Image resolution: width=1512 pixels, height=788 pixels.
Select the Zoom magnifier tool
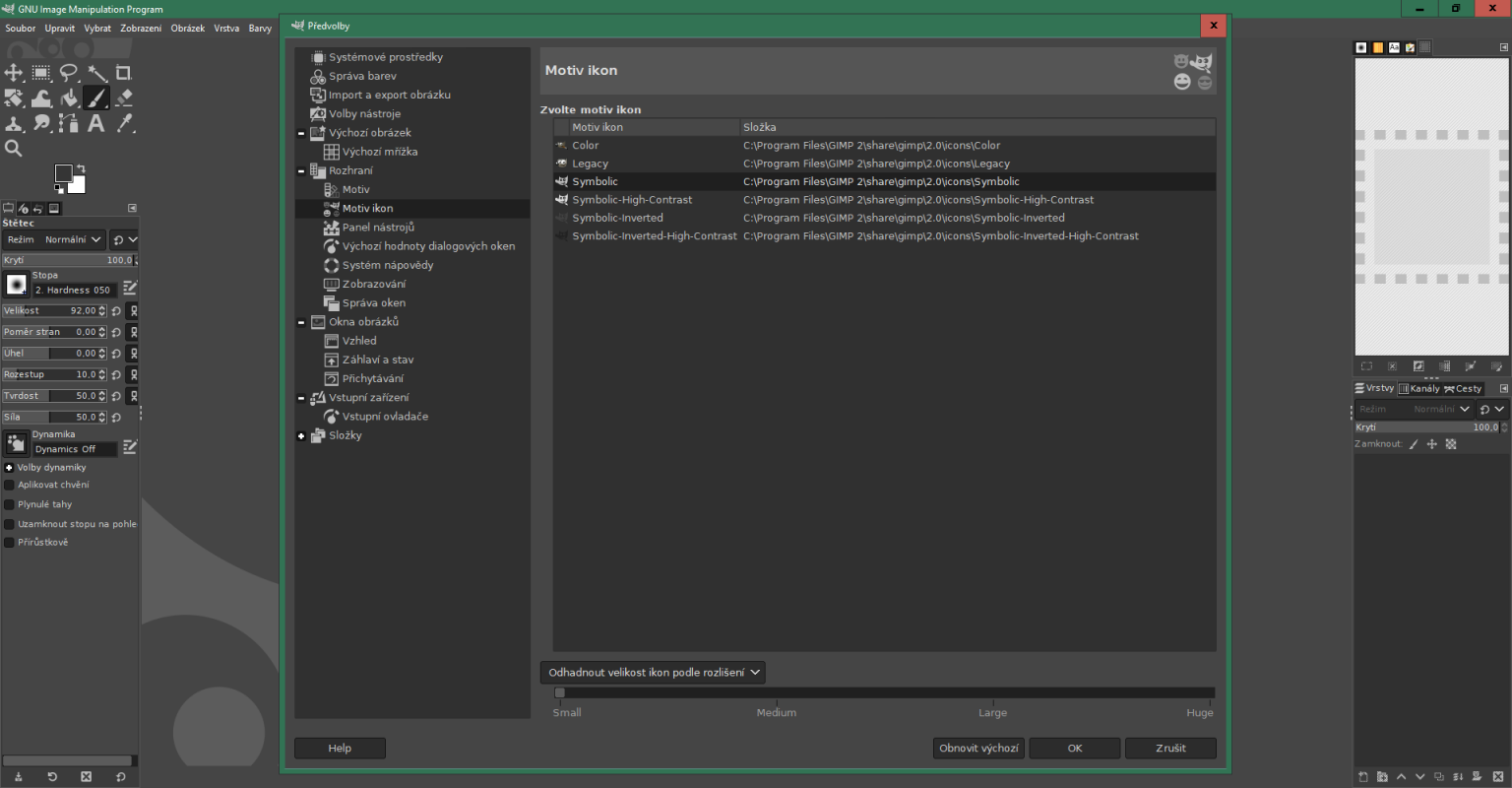(14, 149)
